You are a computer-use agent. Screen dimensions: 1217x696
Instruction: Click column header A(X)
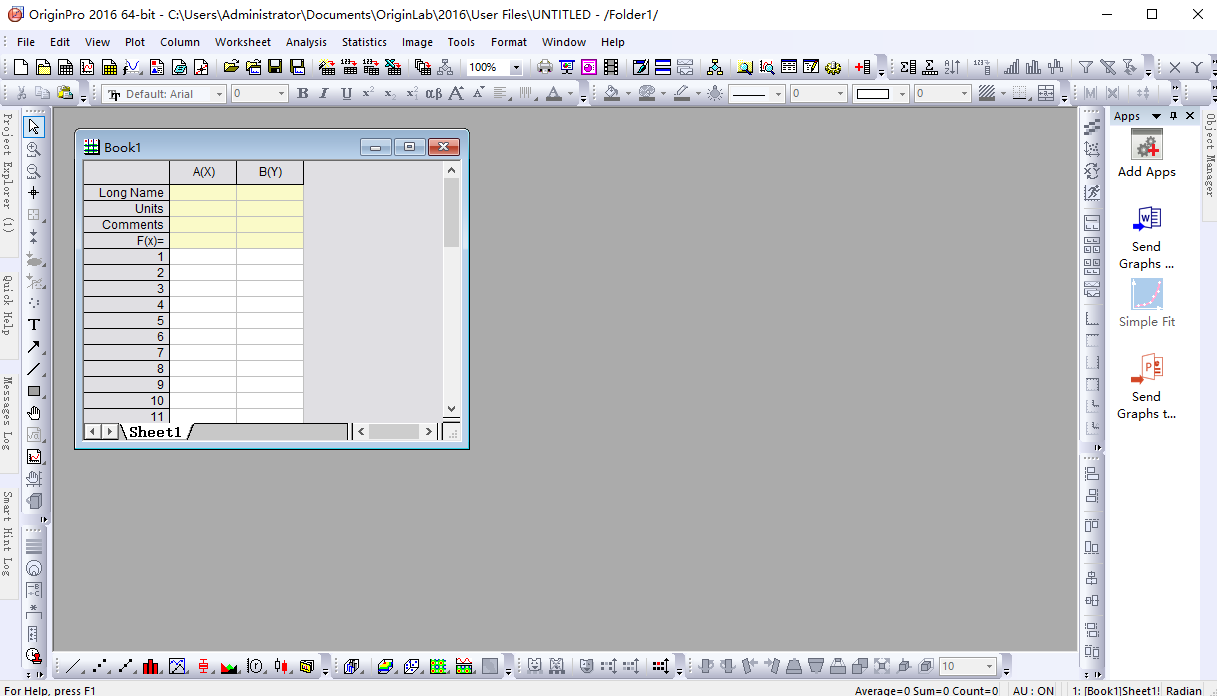coord(203,172)
